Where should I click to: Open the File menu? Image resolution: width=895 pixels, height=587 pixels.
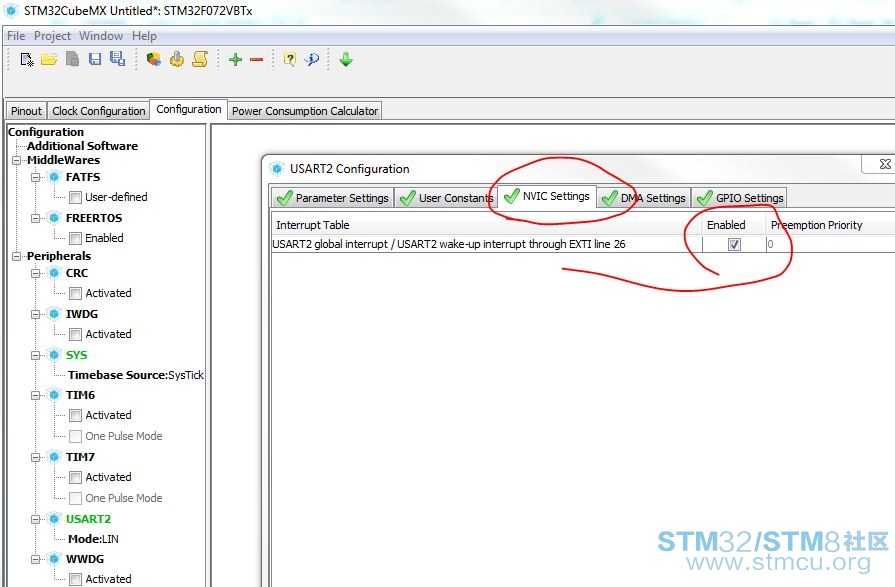[x=16, y=36]
